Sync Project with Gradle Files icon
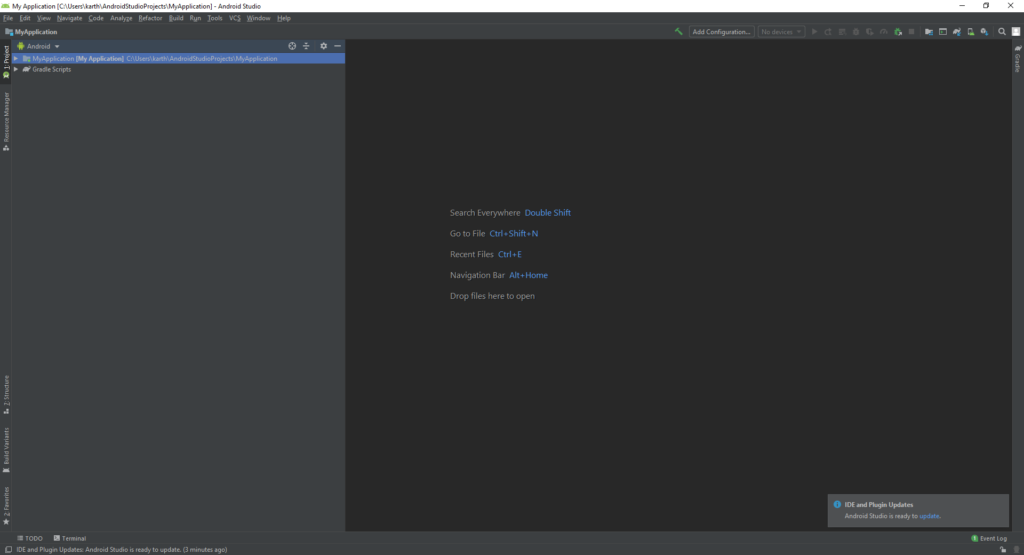The width and height of the screenshot is (1024, 555). pyautogui.click(x=957, y=31)
